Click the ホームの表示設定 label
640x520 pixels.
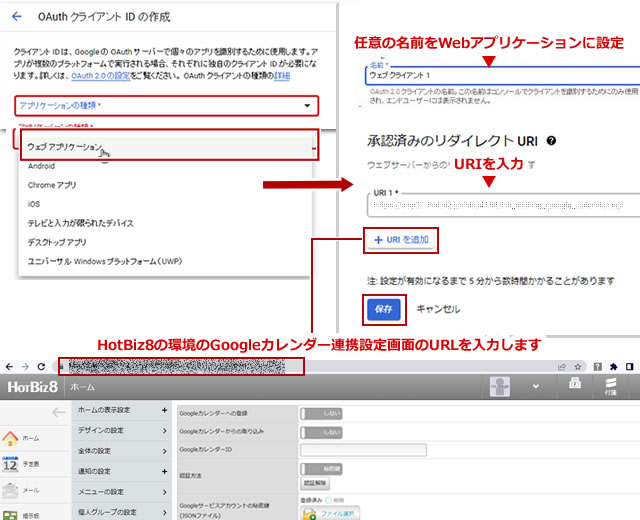(104, 410)
